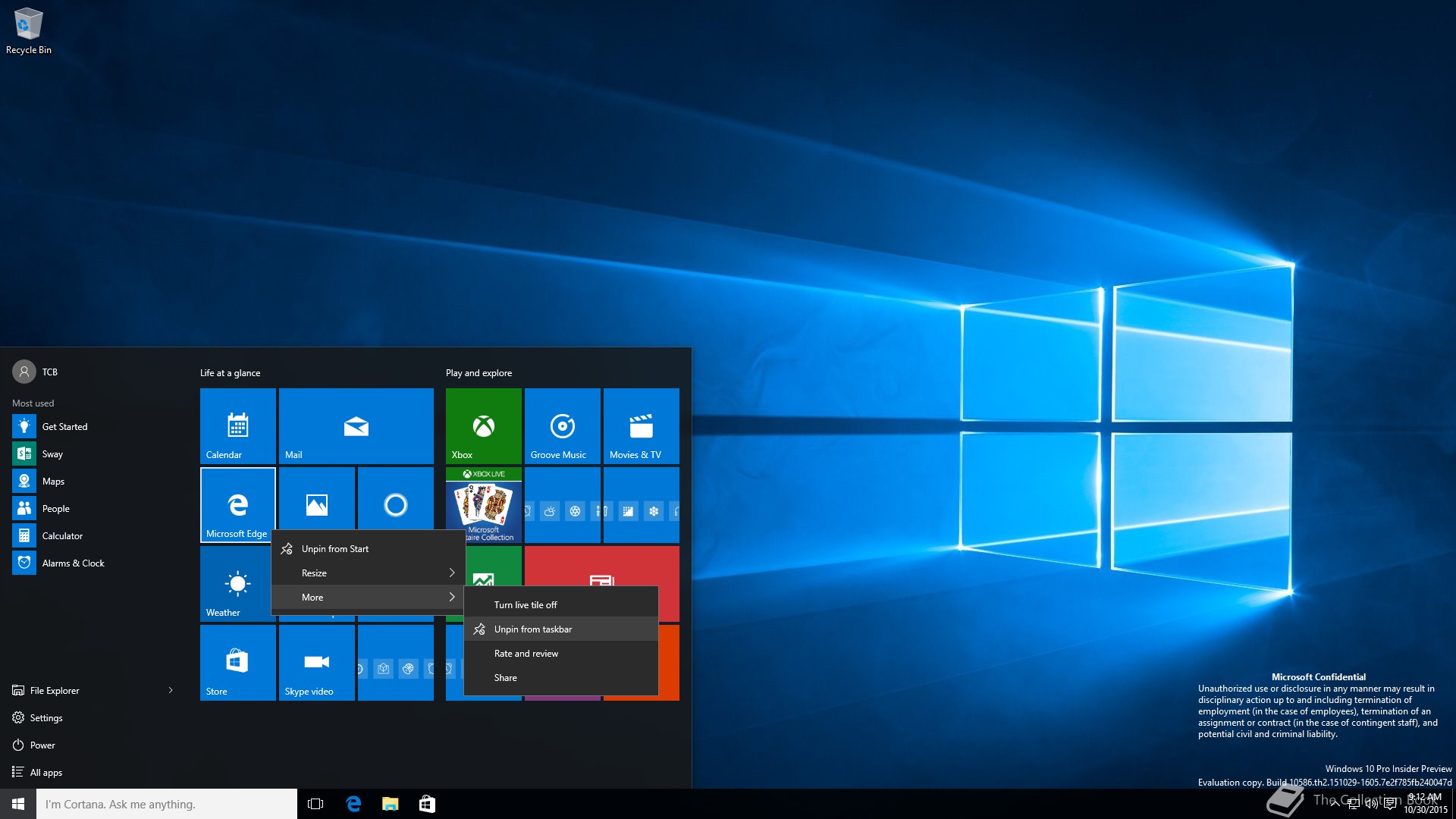Open the Skype video tile
The width and height of the screenshot is (1456, 819).
(316, 662)
